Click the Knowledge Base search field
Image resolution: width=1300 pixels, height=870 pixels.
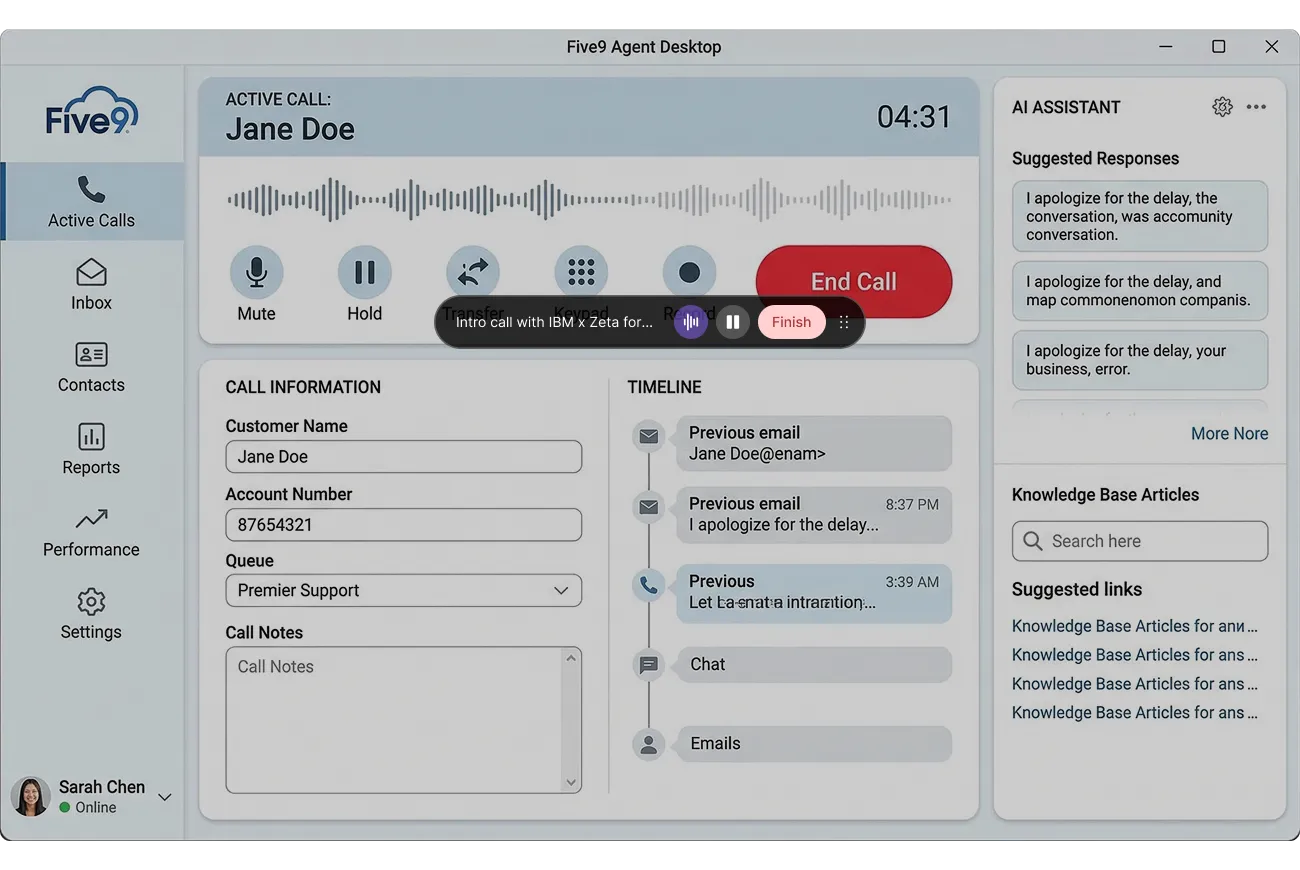click(x=1140, y=541)
